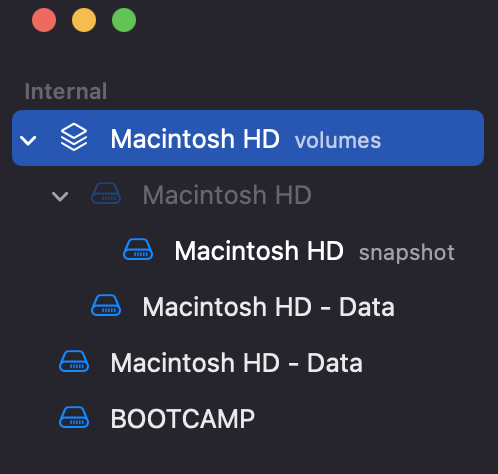Click disk icon of the nested Macintosh HD - Data
This screenshot has height=474, width=498.
click(106, 305)
